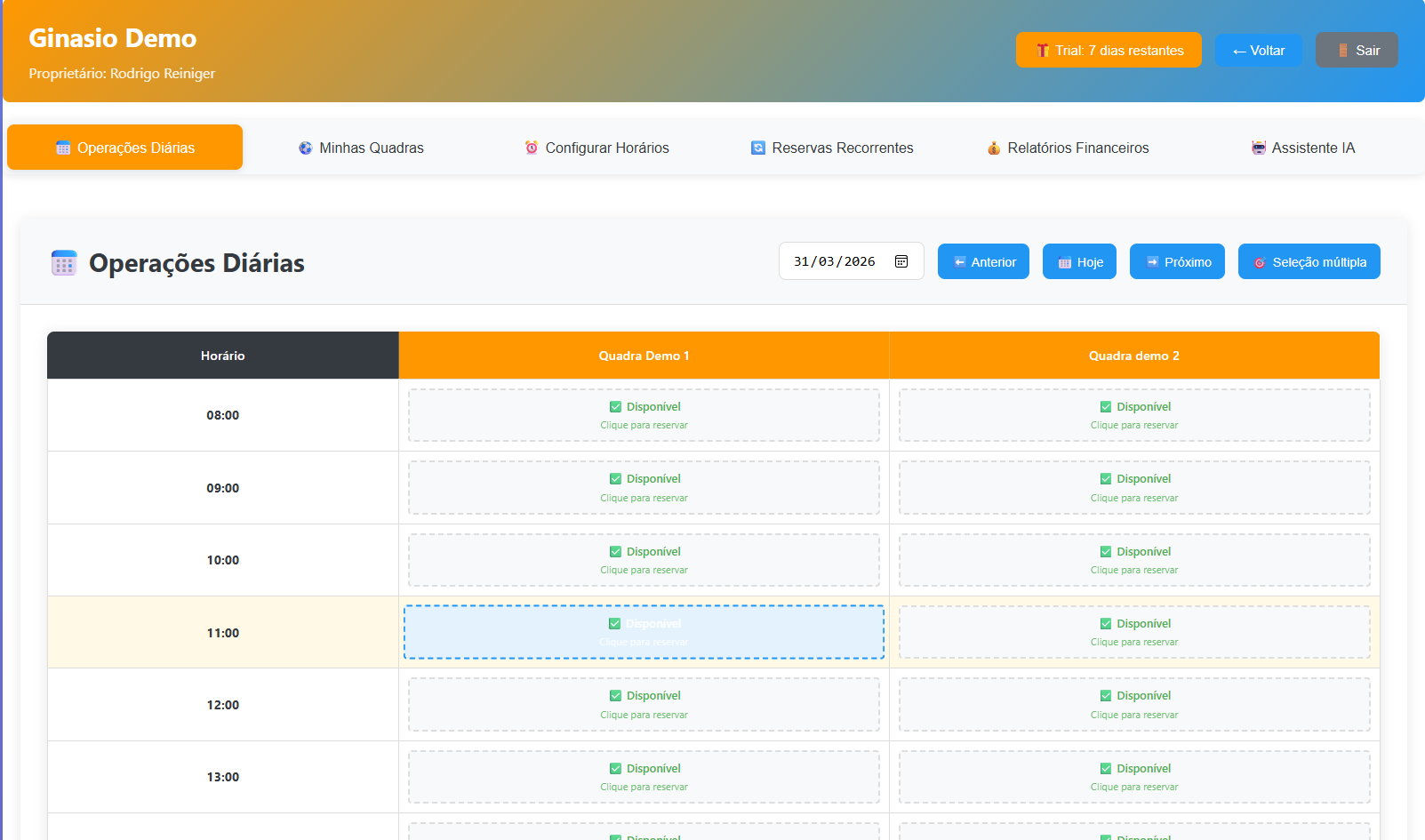
Task: Click the globe icon beside Minhas Quadras
Action: pyautogui.click(x=305, y=148)
